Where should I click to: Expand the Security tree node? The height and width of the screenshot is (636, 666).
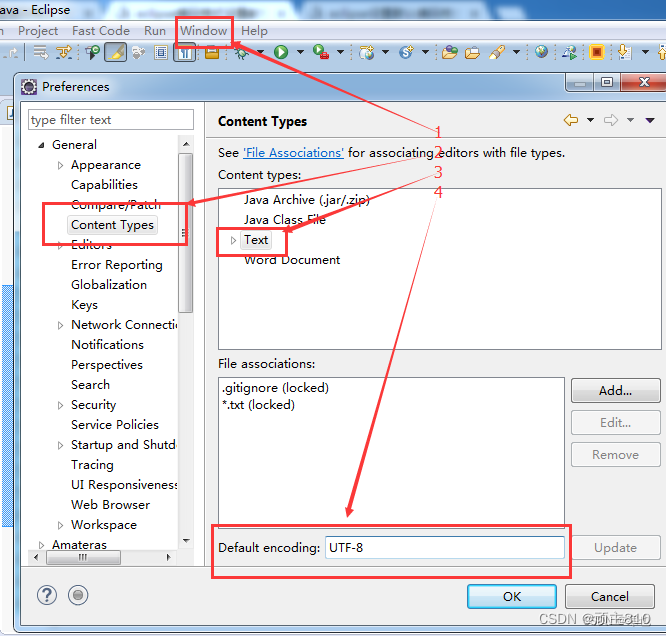60,405
